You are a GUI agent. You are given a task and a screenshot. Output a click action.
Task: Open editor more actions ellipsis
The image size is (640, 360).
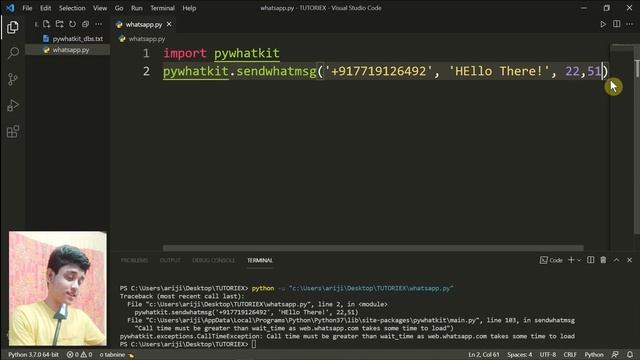tap(630, 24)
